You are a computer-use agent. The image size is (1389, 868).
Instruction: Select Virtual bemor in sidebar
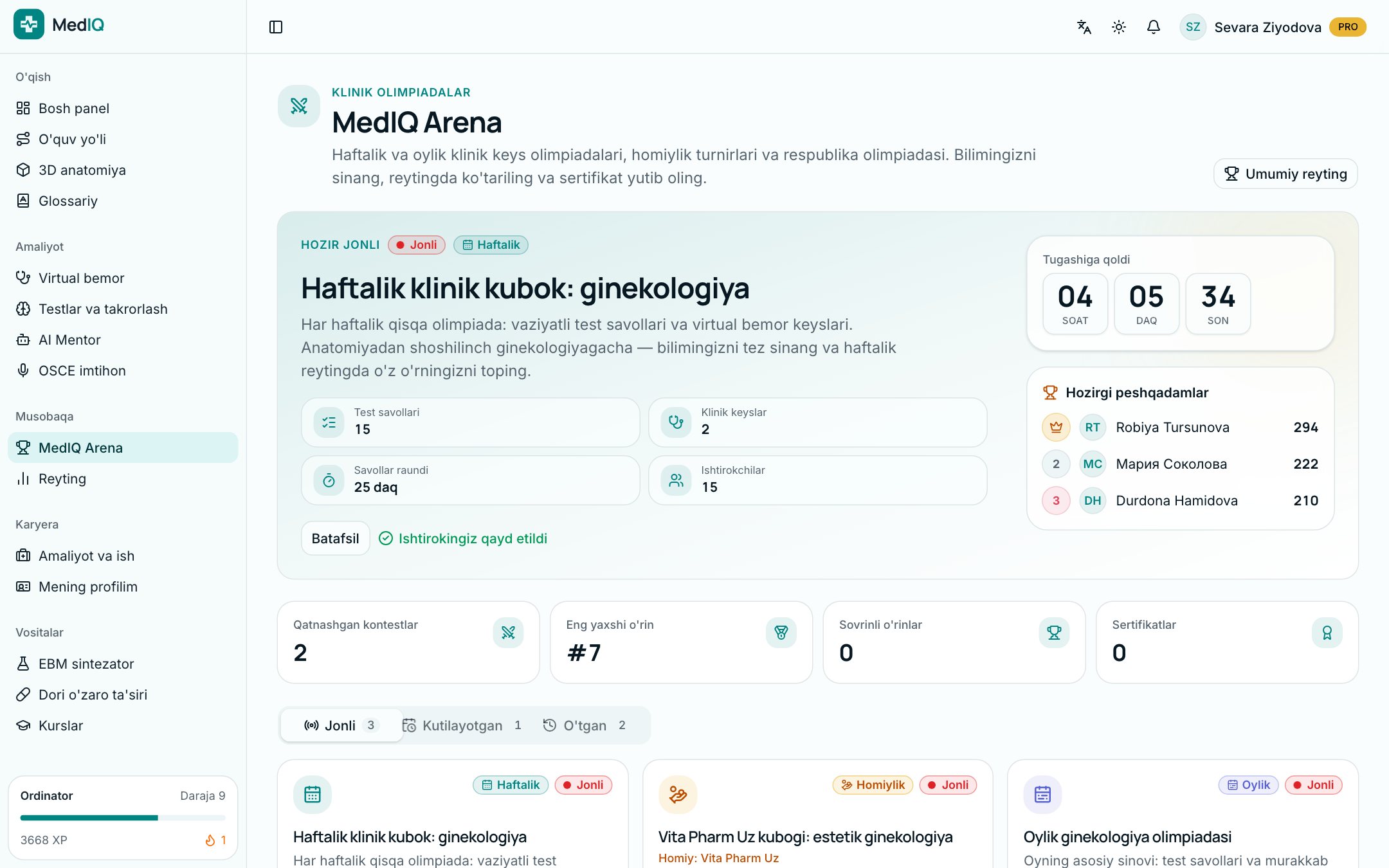tap(123, 278)
